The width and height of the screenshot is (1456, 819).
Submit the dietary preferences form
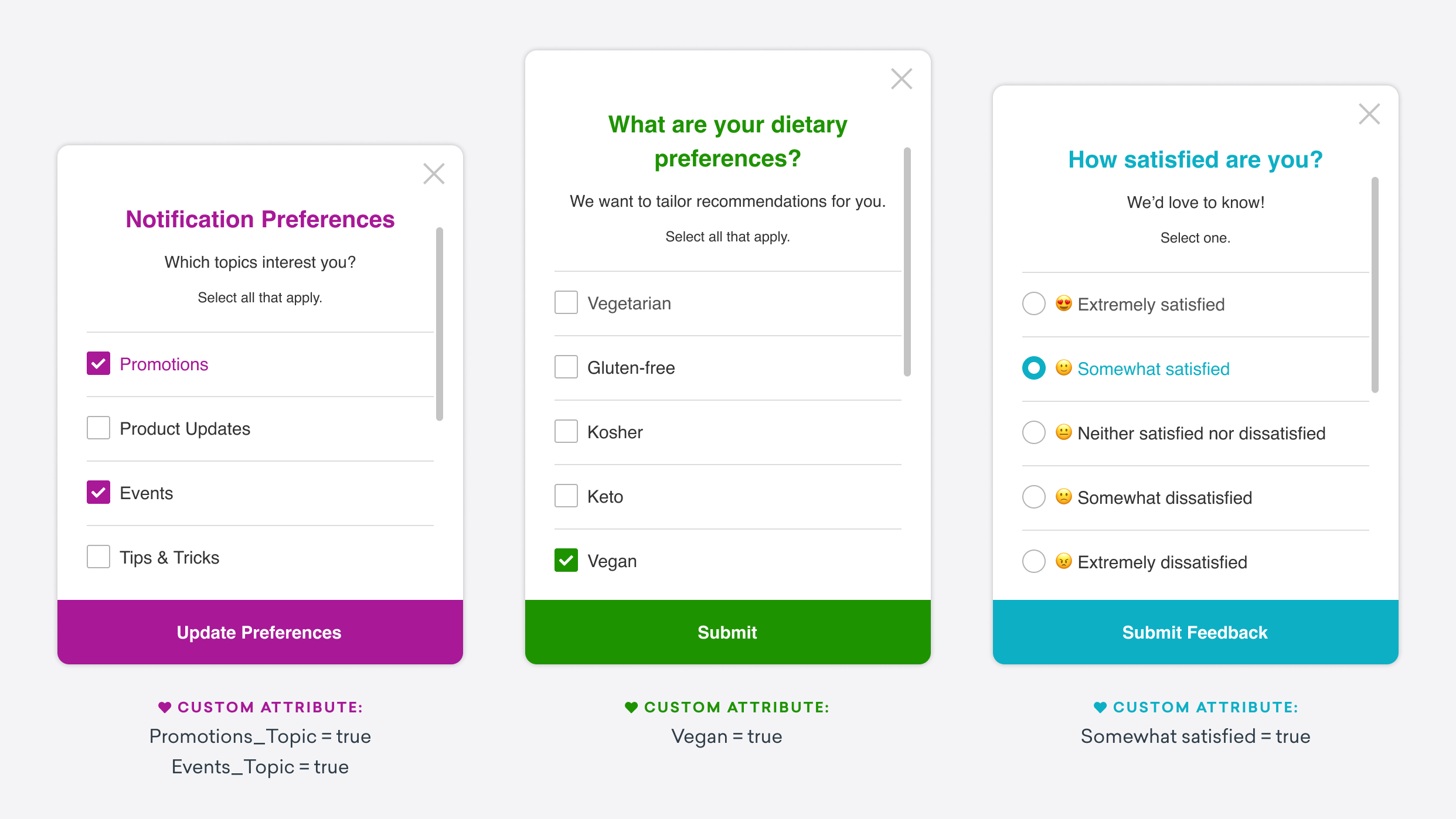pos(728,632)
